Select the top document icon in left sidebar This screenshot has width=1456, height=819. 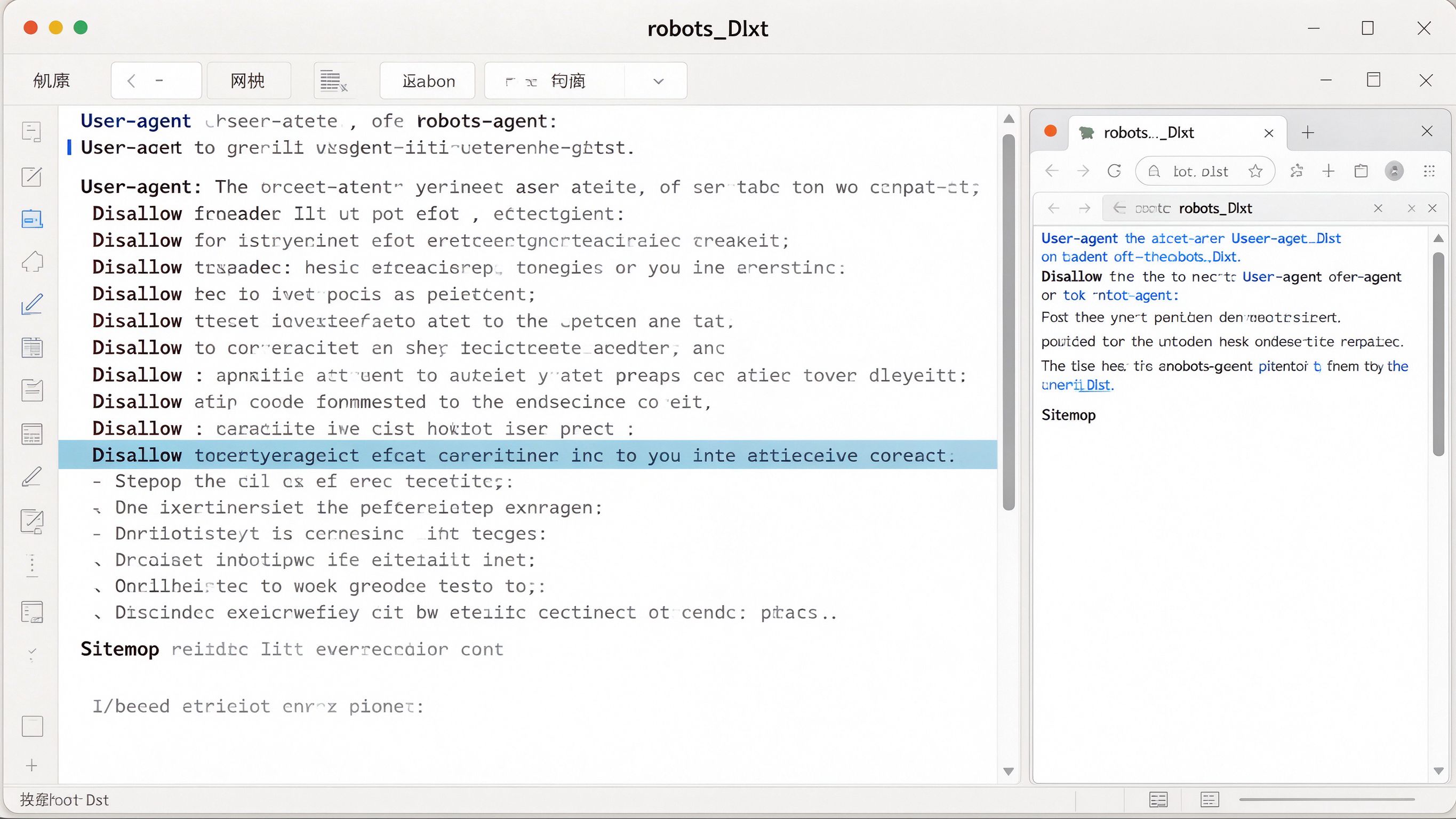tap(31, 132)
